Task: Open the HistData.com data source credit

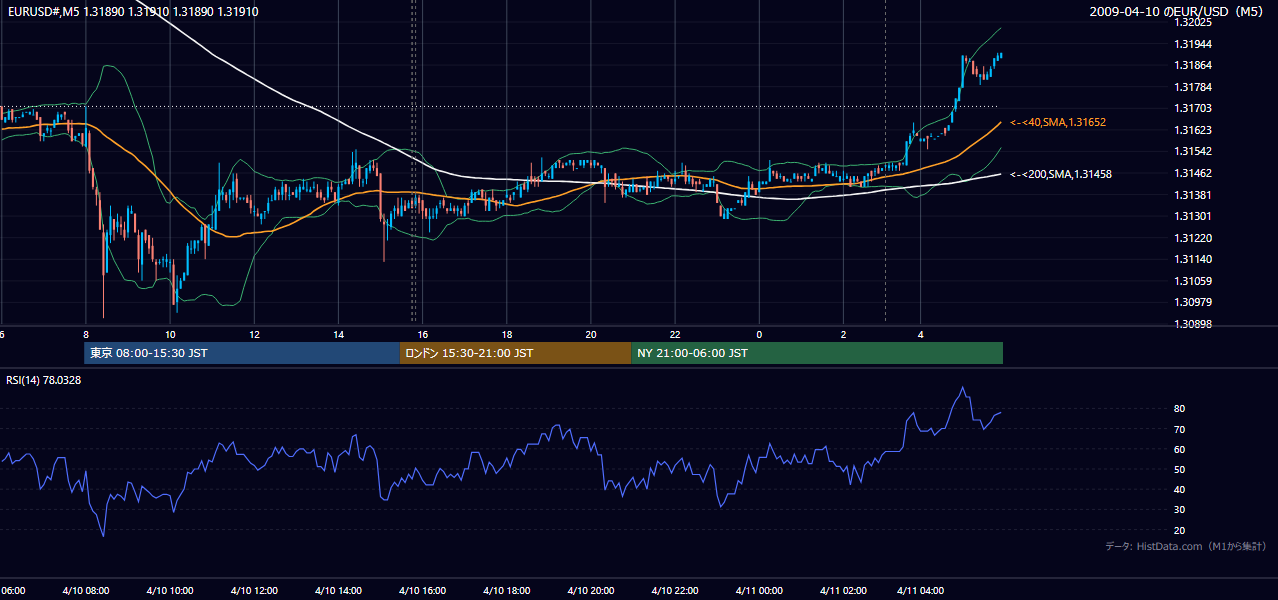Action: pos(1185,546)
